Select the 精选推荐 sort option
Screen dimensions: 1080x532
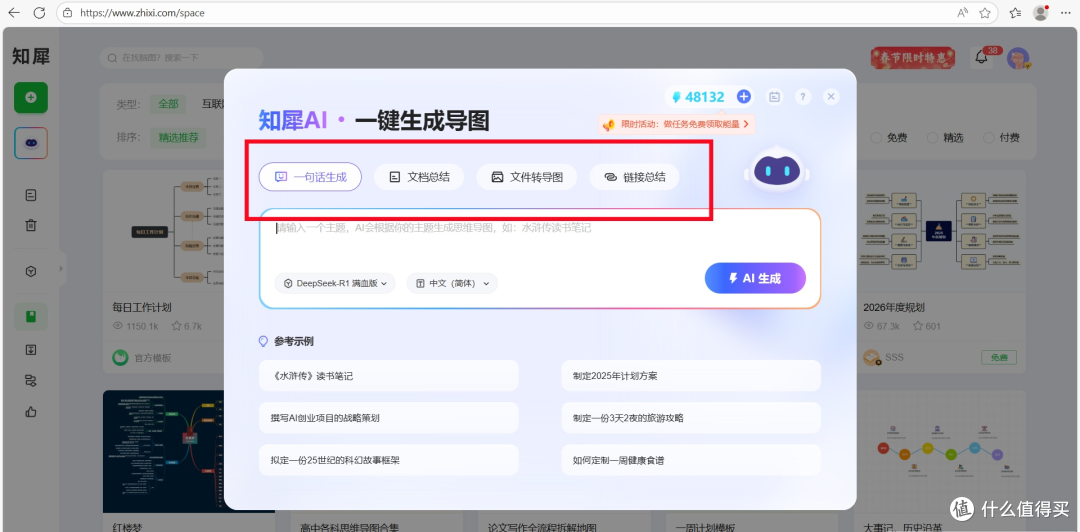click(x=178, y=137)
